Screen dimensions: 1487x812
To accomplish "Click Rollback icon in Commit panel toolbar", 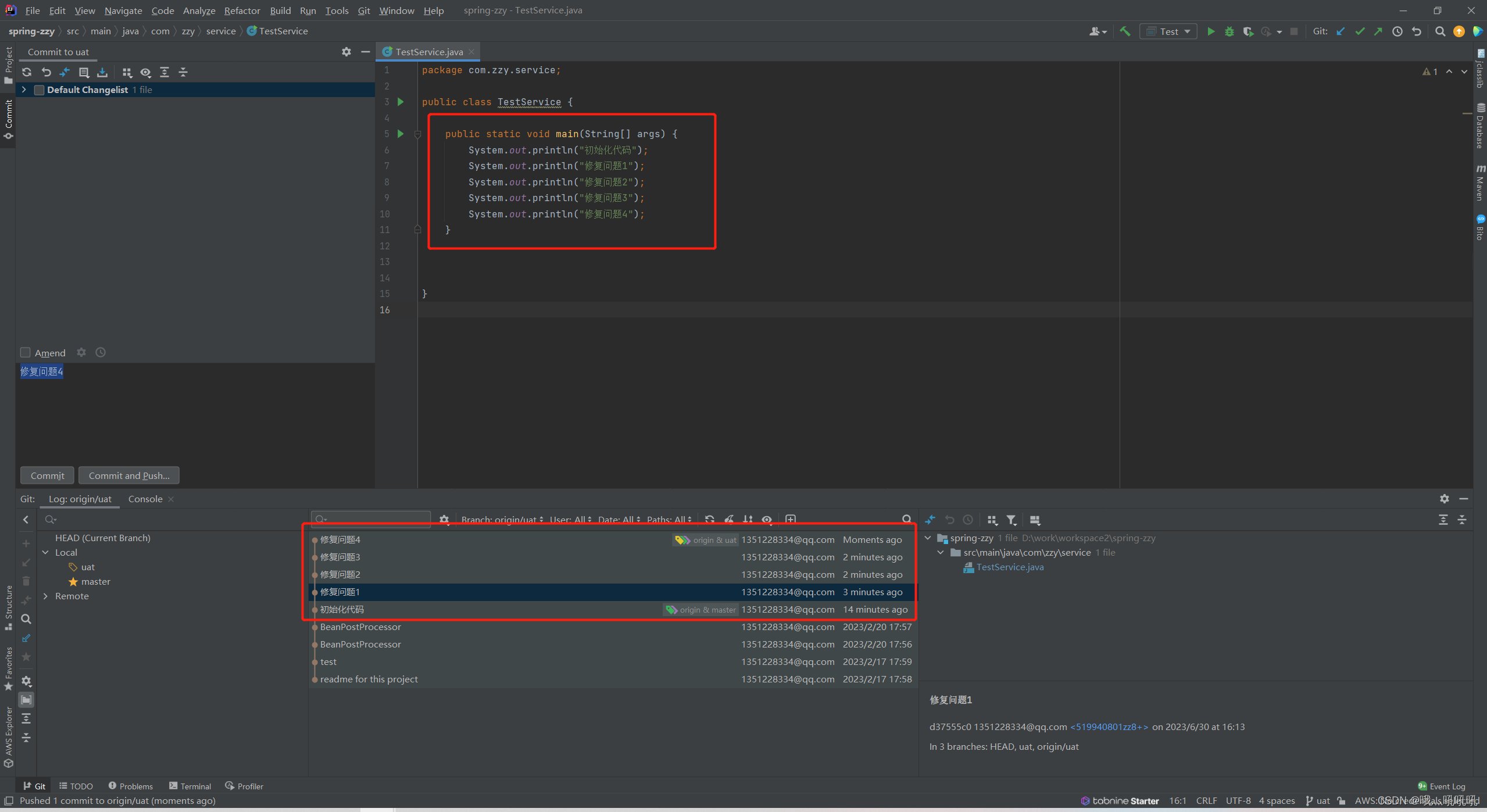I will 46,72.
